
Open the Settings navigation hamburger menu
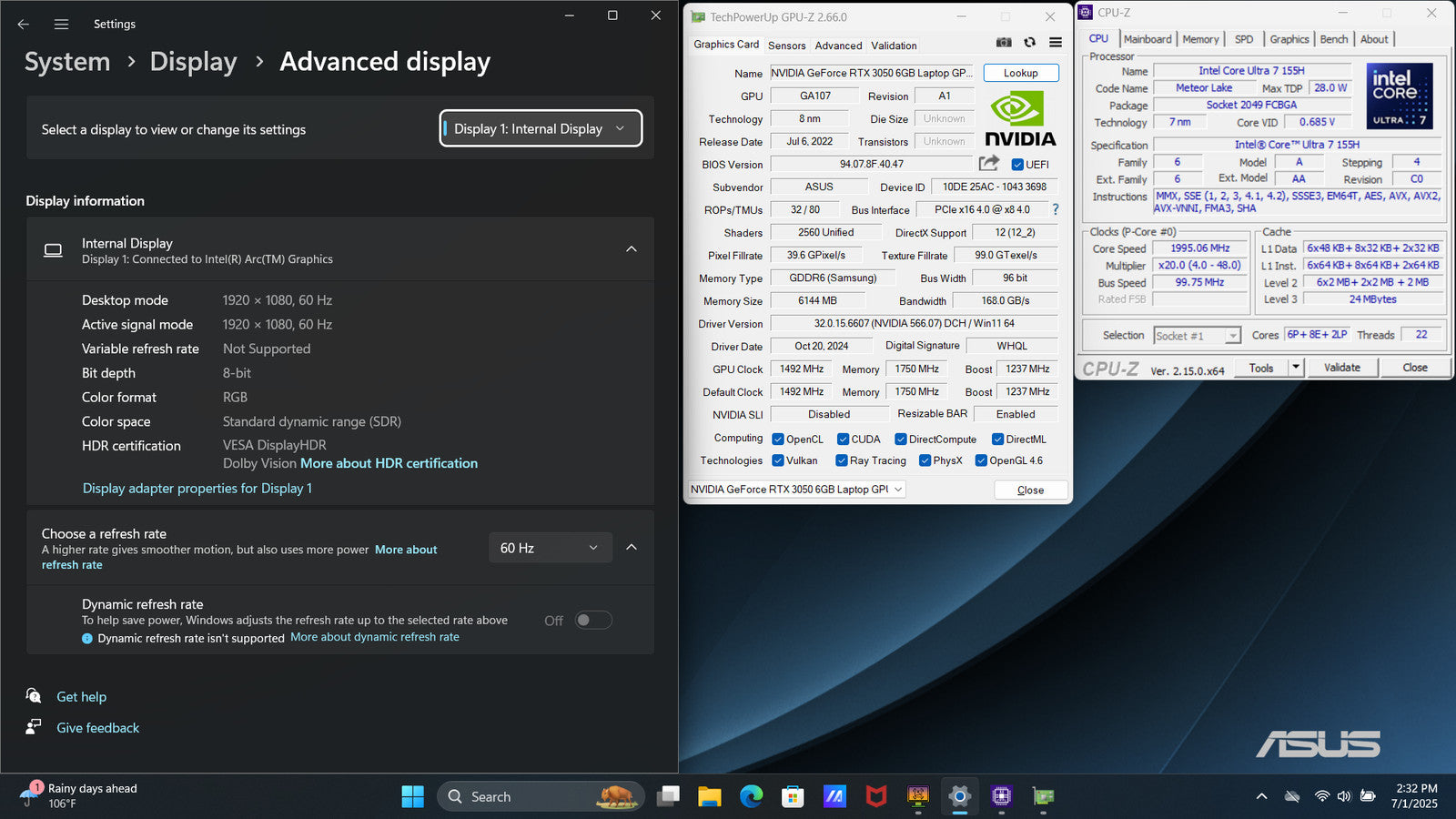61,25
